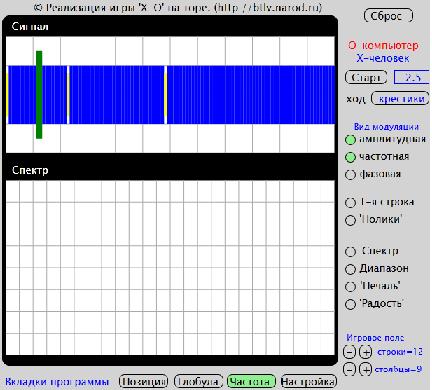Decrease rows with строки minus button
Screen dimensions: 432x390
[x=349, y=352]
